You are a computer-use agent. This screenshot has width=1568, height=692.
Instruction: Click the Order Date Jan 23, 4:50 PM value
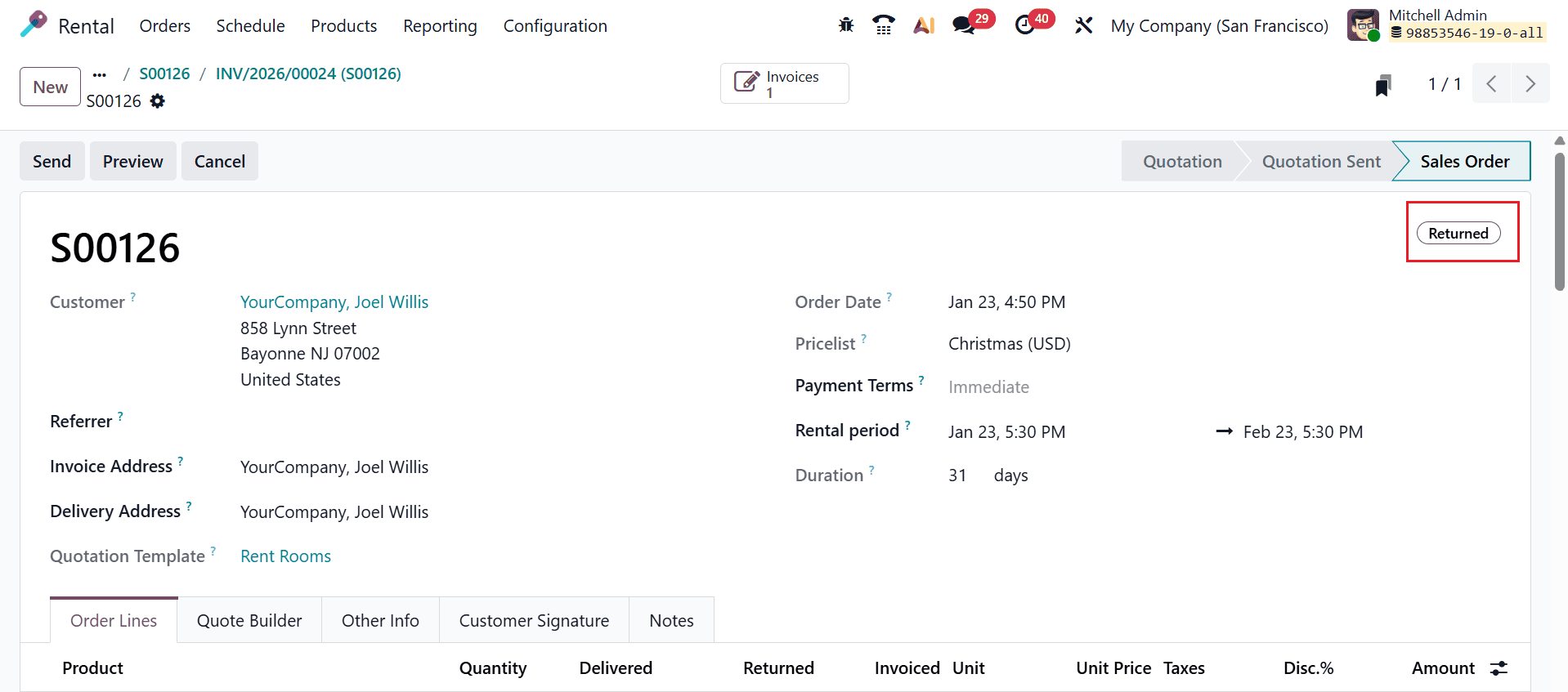pos(1006,301)
